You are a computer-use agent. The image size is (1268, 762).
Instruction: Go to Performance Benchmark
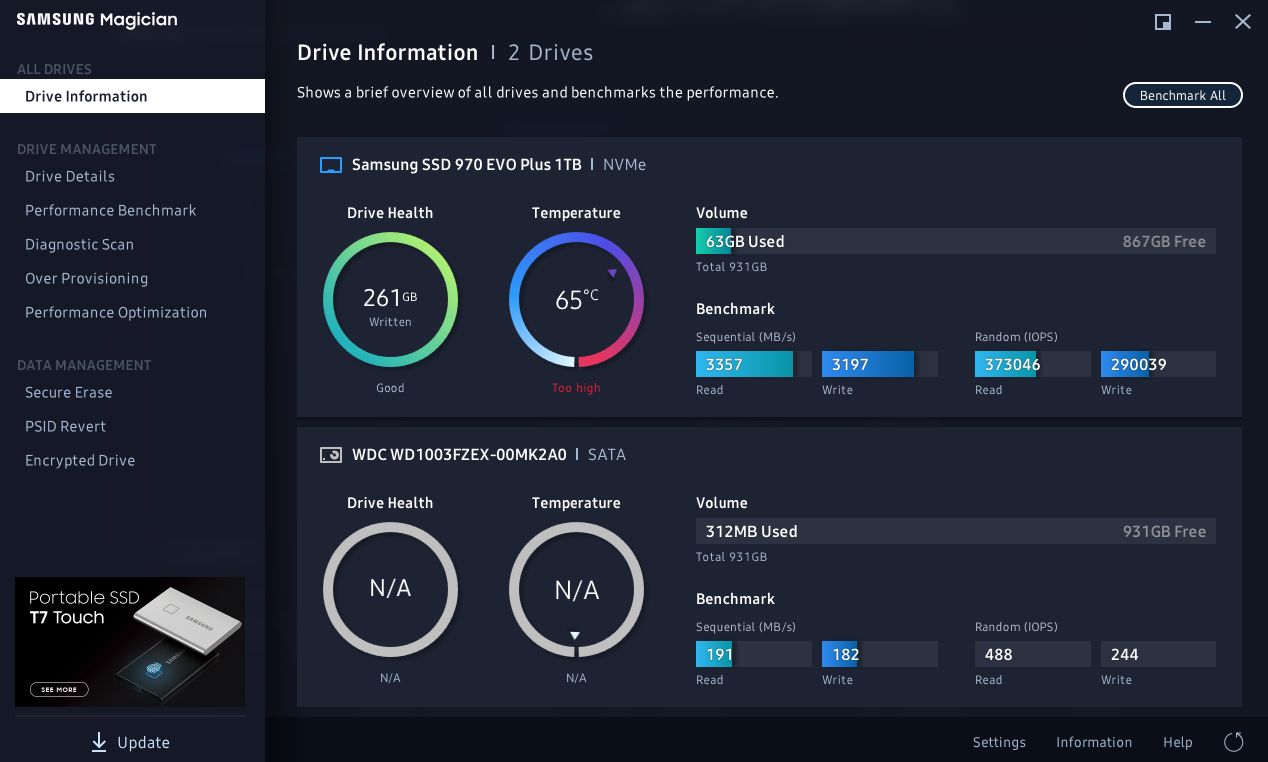(111, 210)
